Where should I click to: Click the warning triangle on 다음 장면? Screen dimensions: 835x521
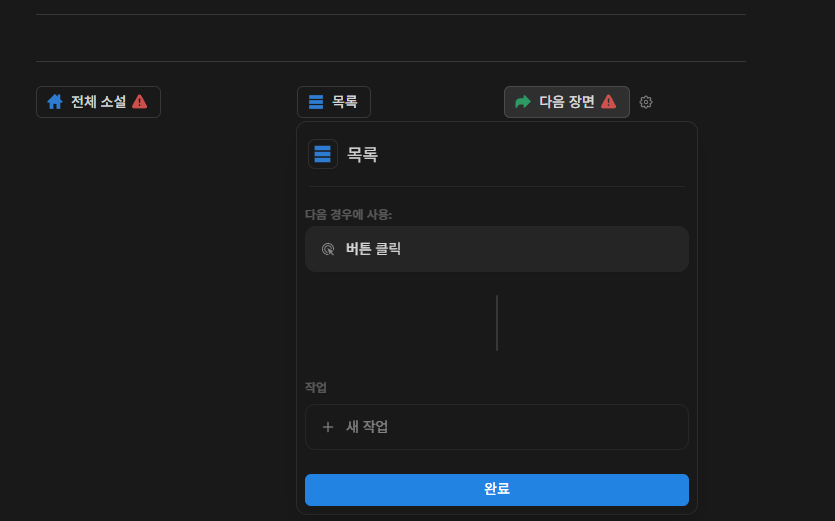609,102
